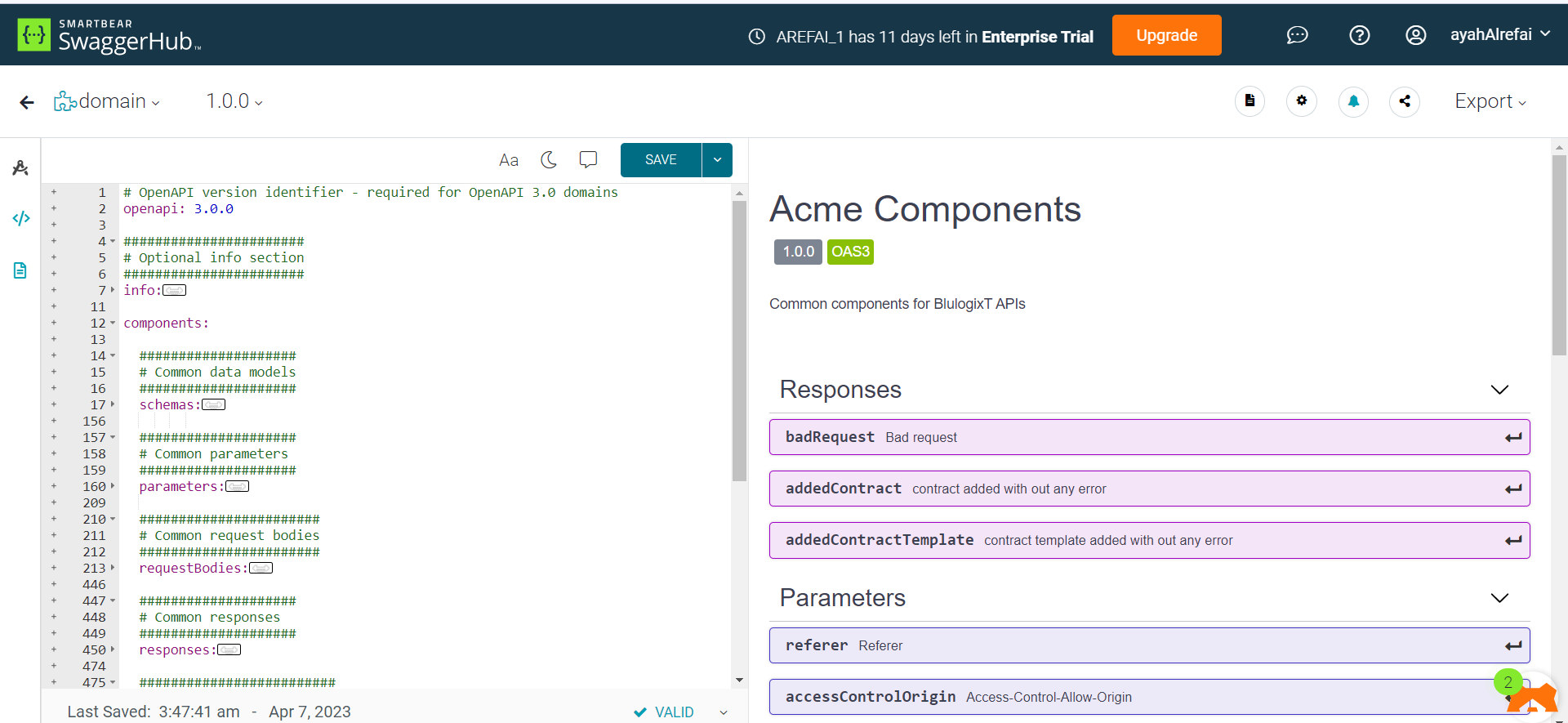Toggle the Aa font size option
The height and width of the screenshot is (723, 1568).
coord(509,160)
